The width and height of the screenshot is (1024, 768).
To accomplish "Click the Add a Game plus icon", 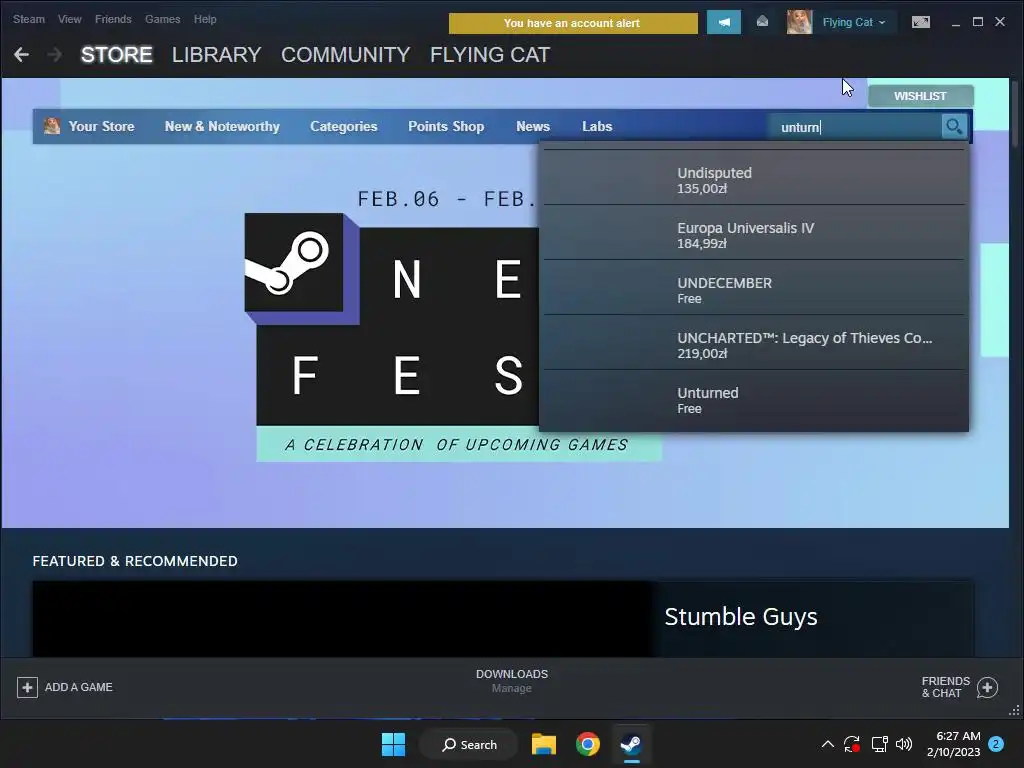I will (x=27, y=687).
